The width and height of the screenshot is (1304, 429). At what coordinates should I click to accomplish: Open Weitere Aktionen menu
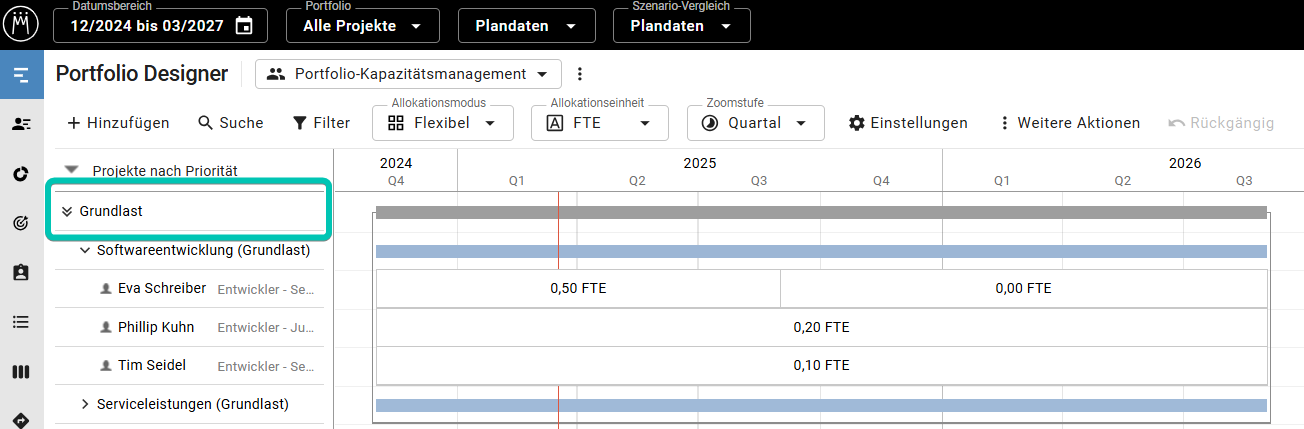(1069, 123)
